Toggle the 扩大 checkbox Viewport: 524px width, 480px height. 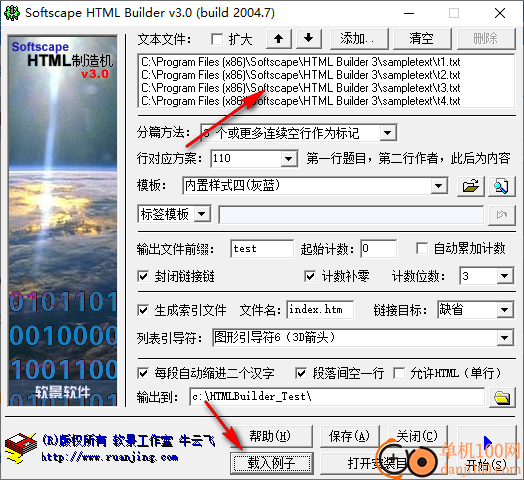tap(217, 39)
